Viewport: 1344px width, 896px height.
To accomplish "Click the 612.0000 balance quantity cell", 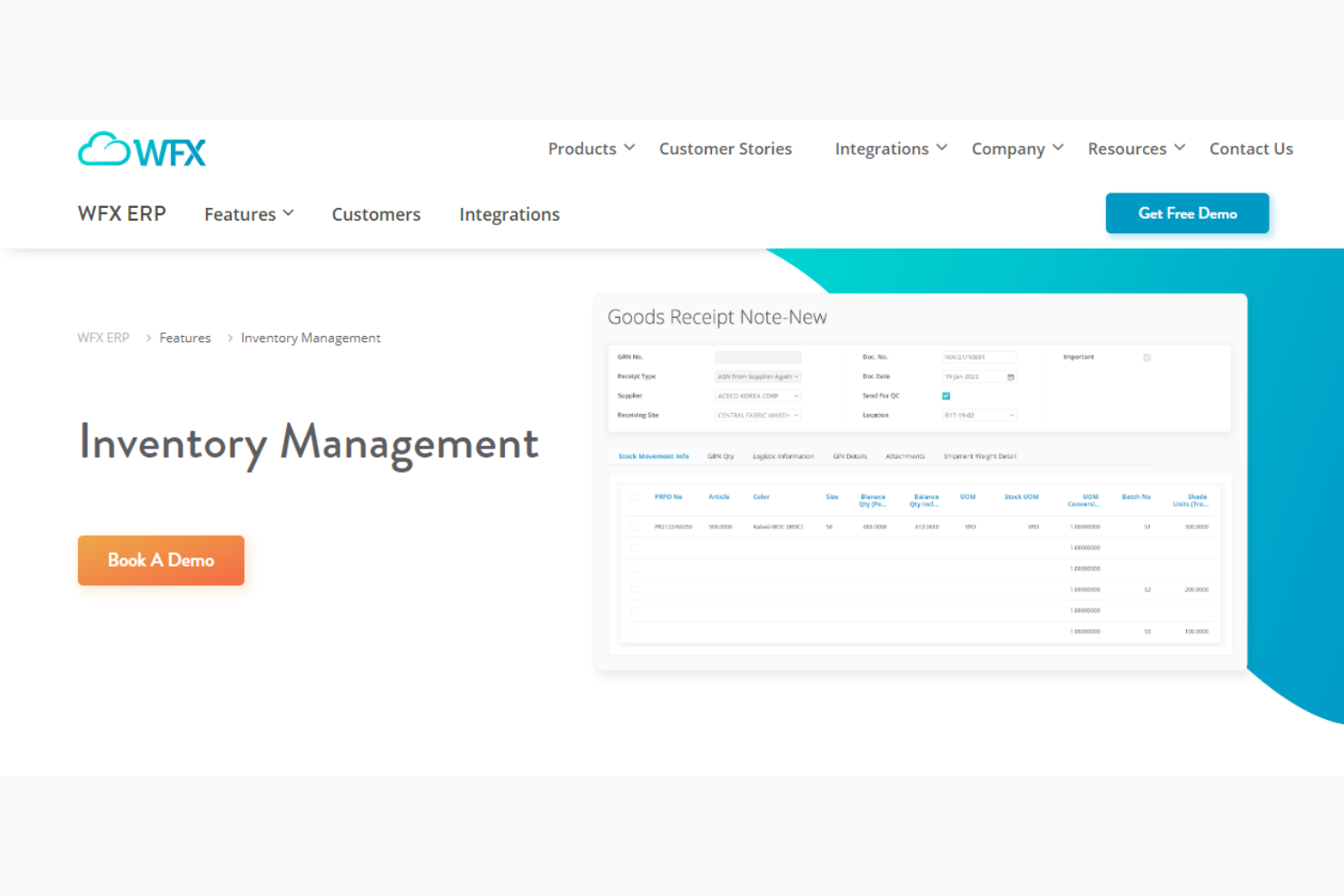I will click(927, 527).
